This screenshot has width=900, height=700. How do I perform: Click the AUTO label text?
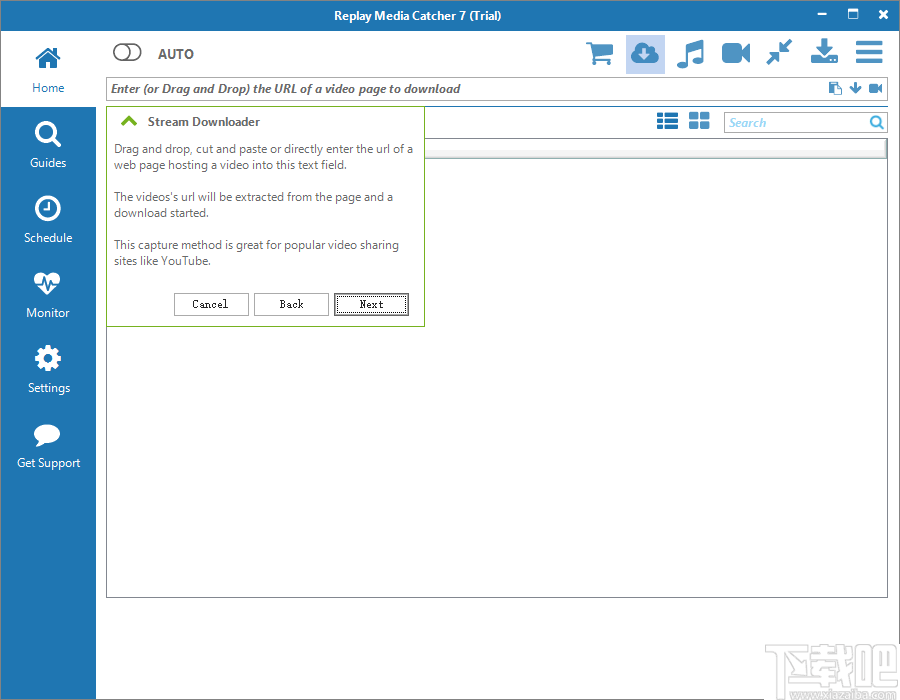point(176,54)
